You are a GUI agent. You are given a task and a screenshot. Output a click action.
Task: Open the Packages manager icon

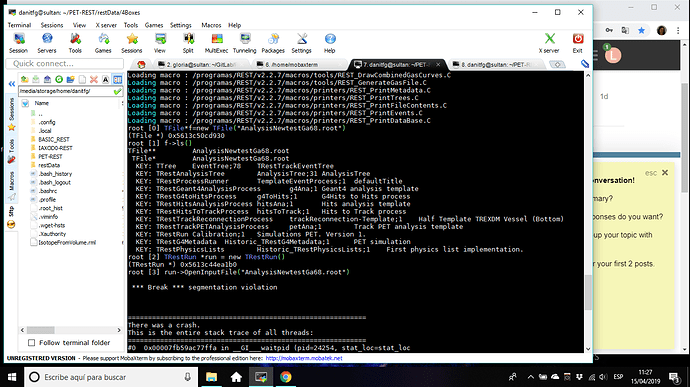click(273, 44)
